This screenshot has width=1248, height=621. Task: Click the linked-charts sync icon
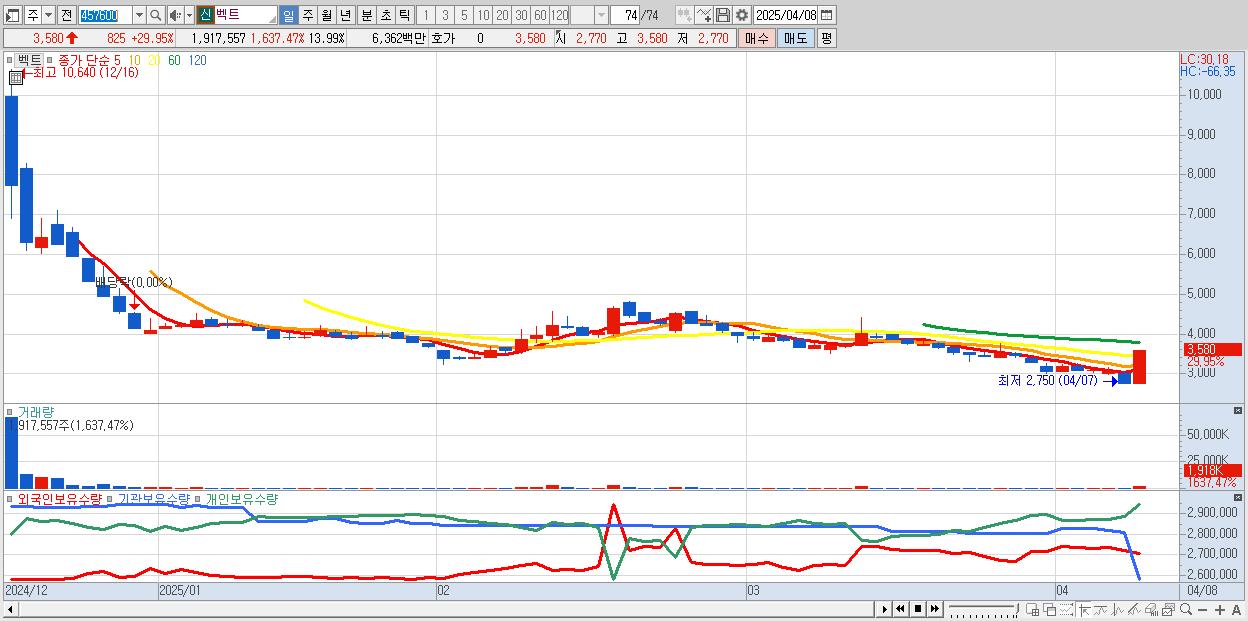[684, 15]
